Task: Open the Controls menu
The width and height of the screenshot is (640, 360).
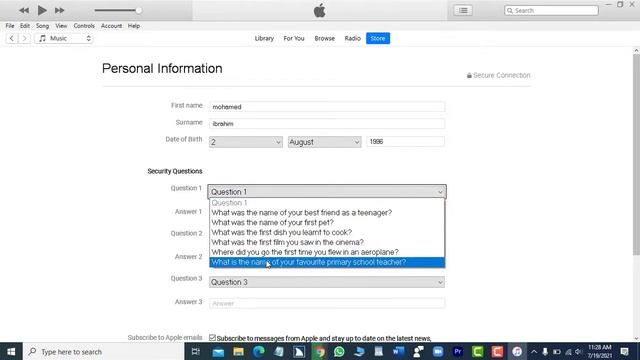Action: 84,26
